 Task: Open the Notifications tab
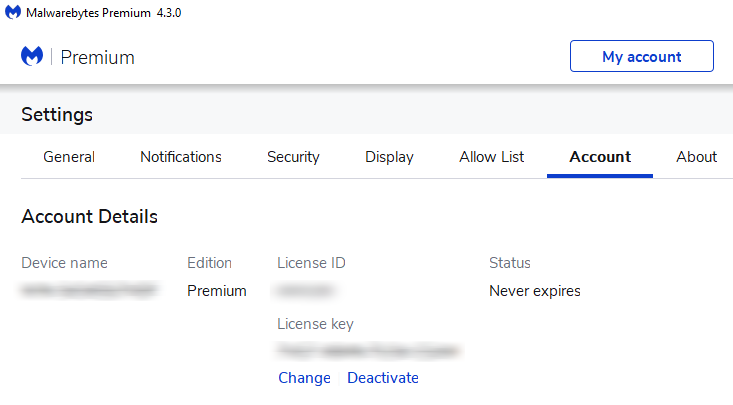pyautogui.click(x=181, y=157)
